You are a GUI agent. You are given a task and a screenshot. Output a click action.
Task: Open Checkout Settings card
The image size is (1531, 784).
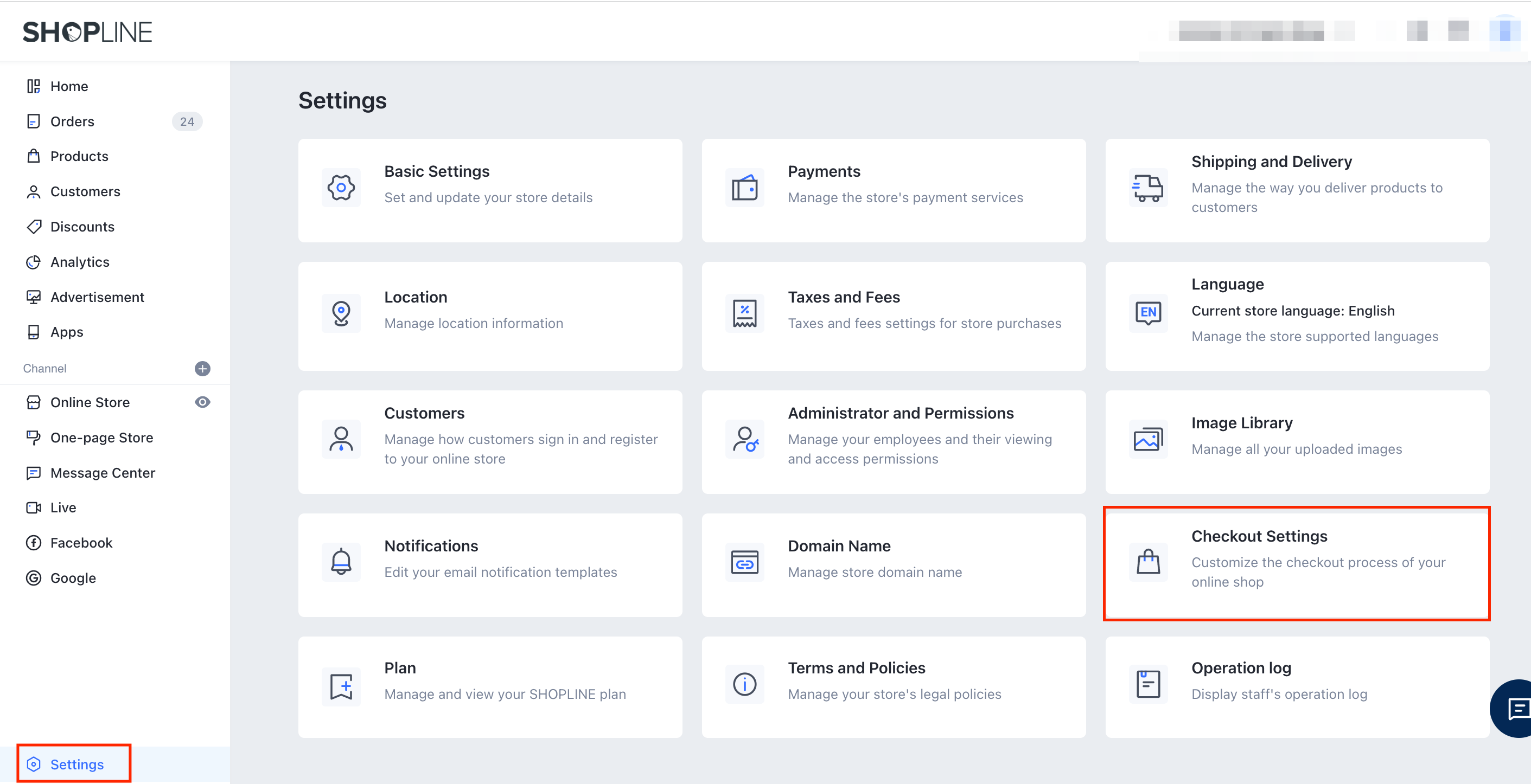pos(1296,563)
